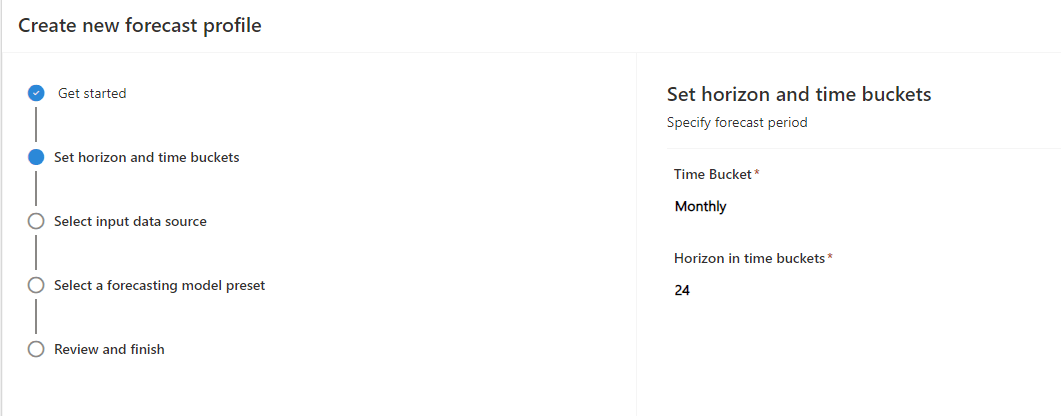
Task: Click the Create new forecast profile title
Action: tap(140, 26)
